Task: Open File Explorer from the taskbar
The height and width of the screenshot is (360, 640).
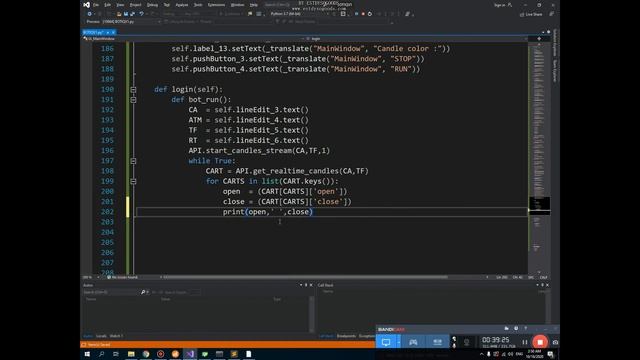Action: click(131, 354)
